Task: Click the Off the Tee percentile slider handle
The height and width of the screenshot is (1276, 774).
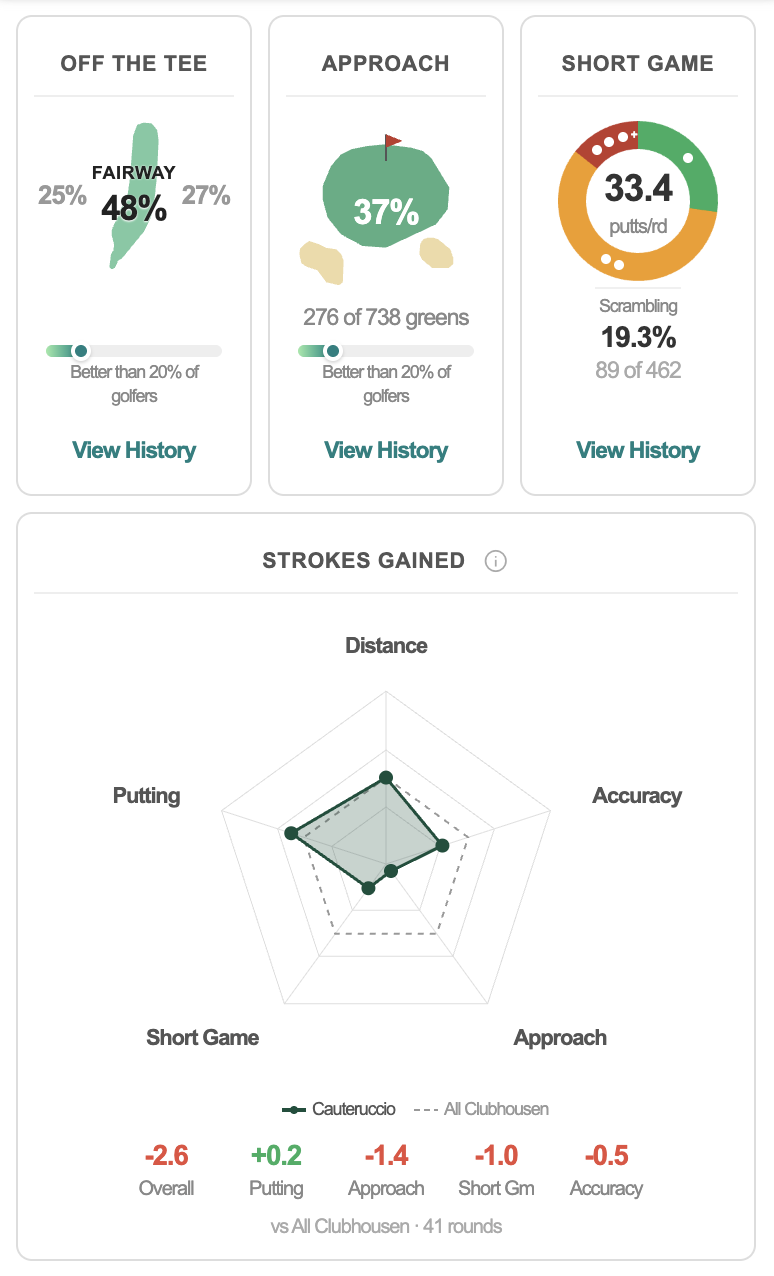Action: click(x=79, y=351)
